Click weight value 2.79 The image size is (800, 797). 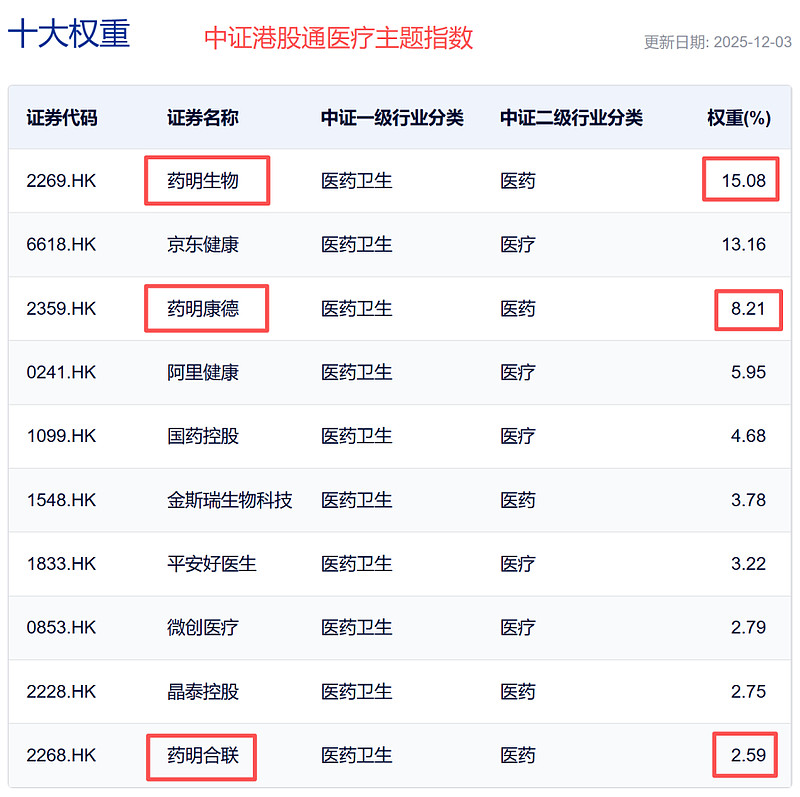click(x=748, y=627)
